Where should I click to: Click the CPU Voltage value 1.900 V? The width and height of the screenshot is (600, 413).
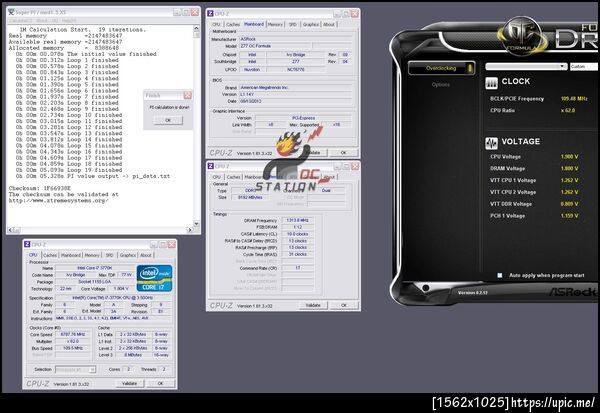(569, 157)
